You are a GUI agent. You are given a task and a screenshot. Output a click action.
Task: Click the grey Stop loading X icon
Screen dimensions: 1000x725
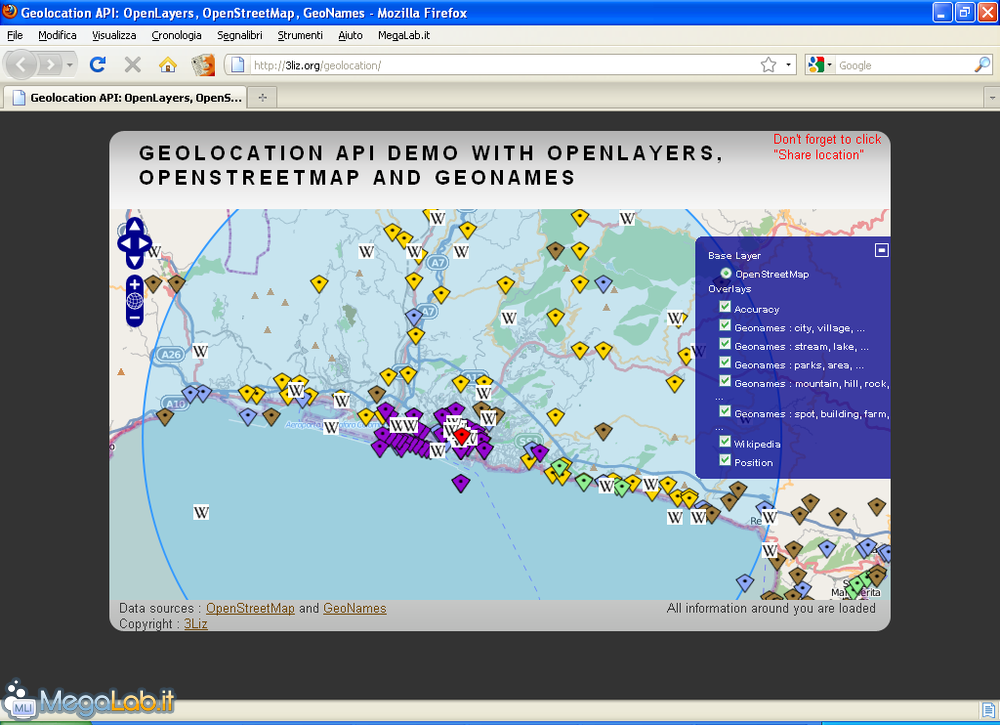[133, 64]
